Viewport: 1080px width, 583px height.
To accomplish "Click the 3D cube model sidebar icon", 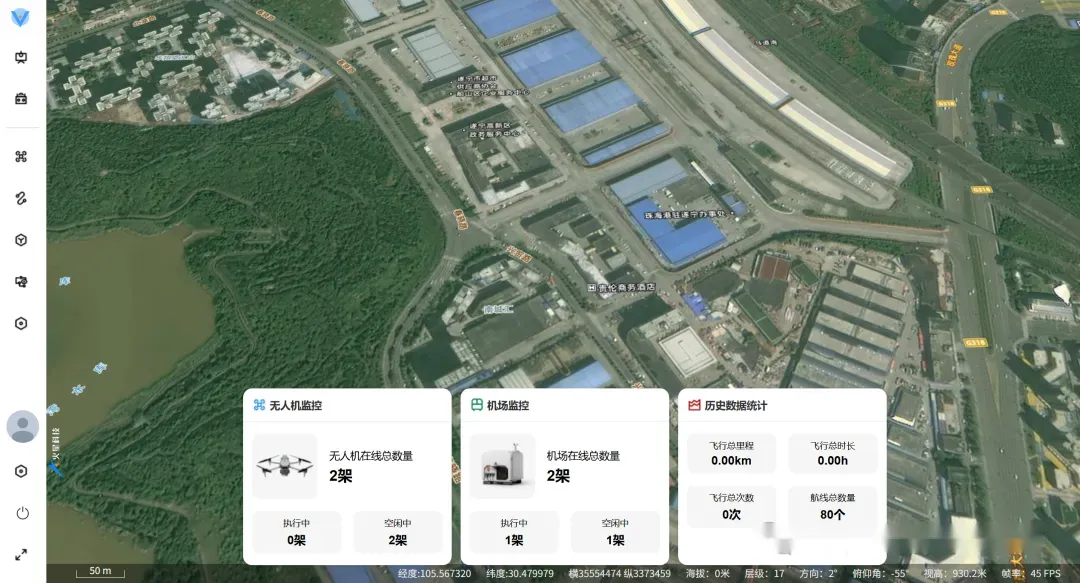I will (21, 240).
